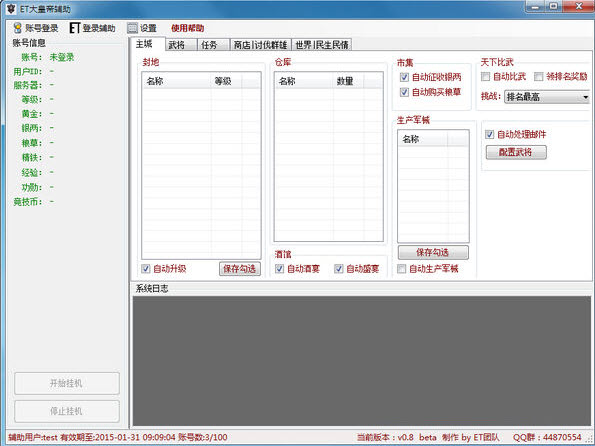
Task: Click the 黄金 label
Action: coord(32,114)
